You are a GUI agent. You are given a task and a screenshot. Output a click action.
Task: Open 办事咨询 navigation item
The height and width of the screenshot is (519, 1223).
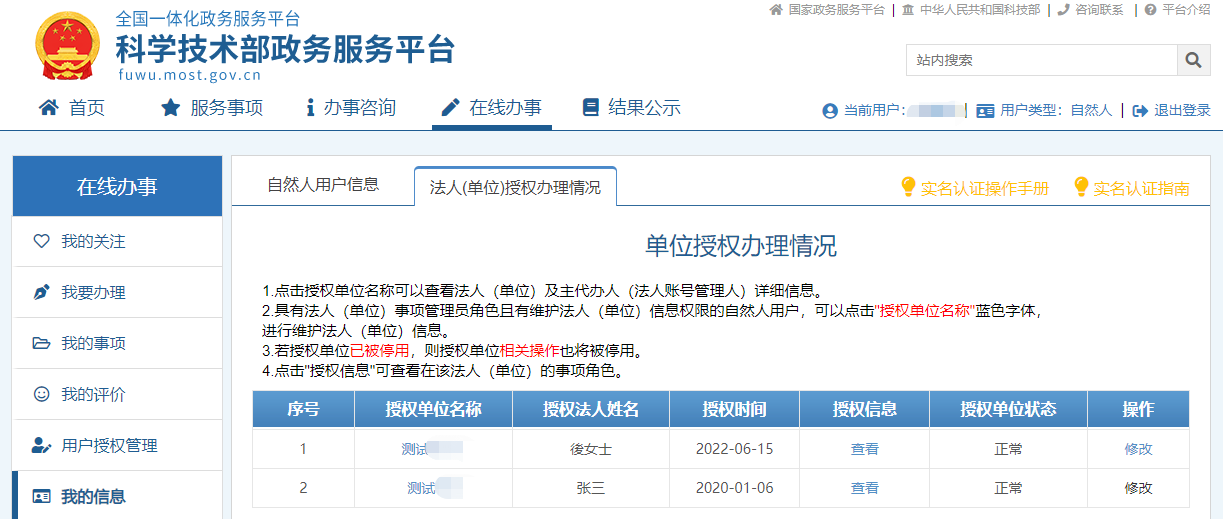(x=350, y=108)
